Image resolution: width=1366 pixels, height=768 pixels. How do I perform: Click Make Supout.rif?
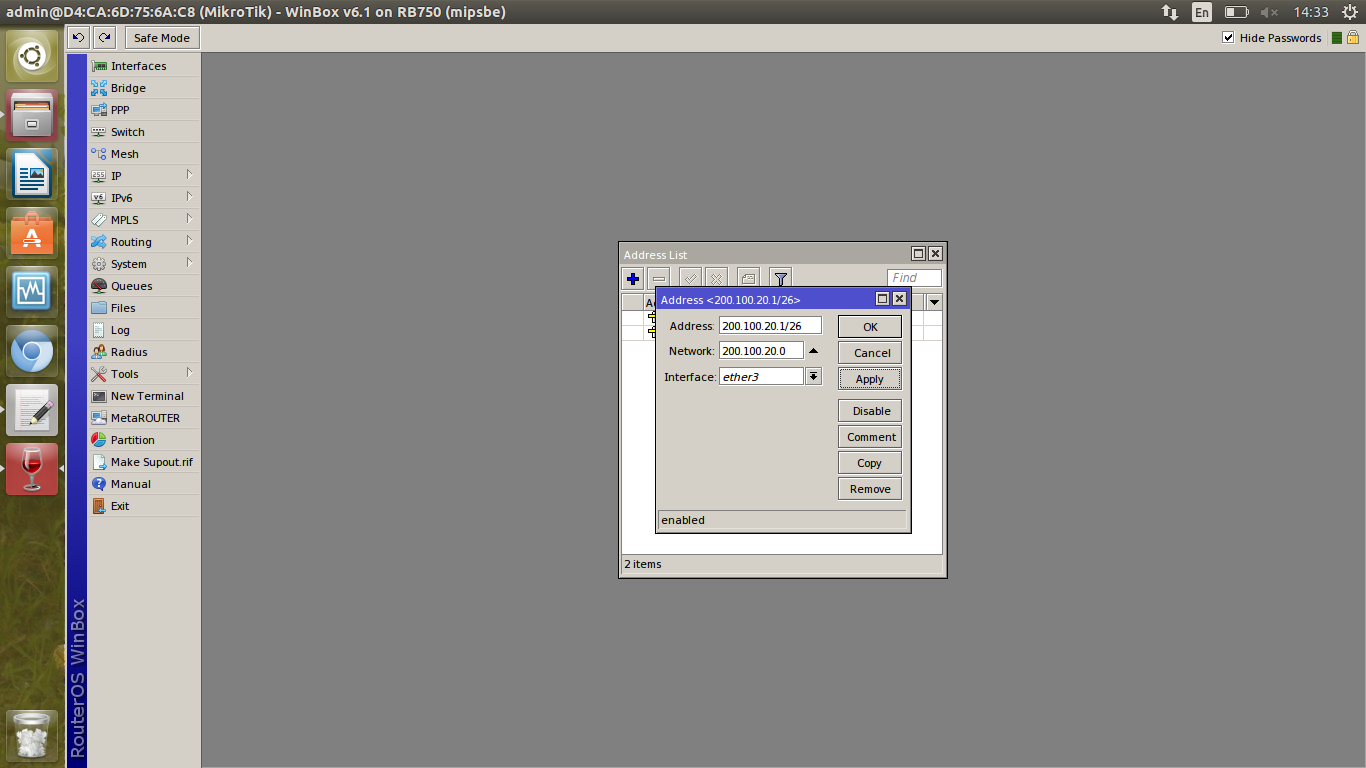point(144,462)
